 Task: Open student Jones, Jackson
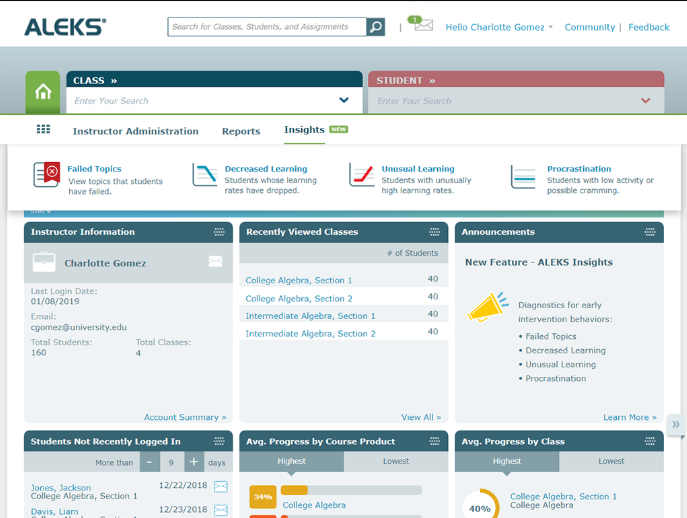click(61, 487)
